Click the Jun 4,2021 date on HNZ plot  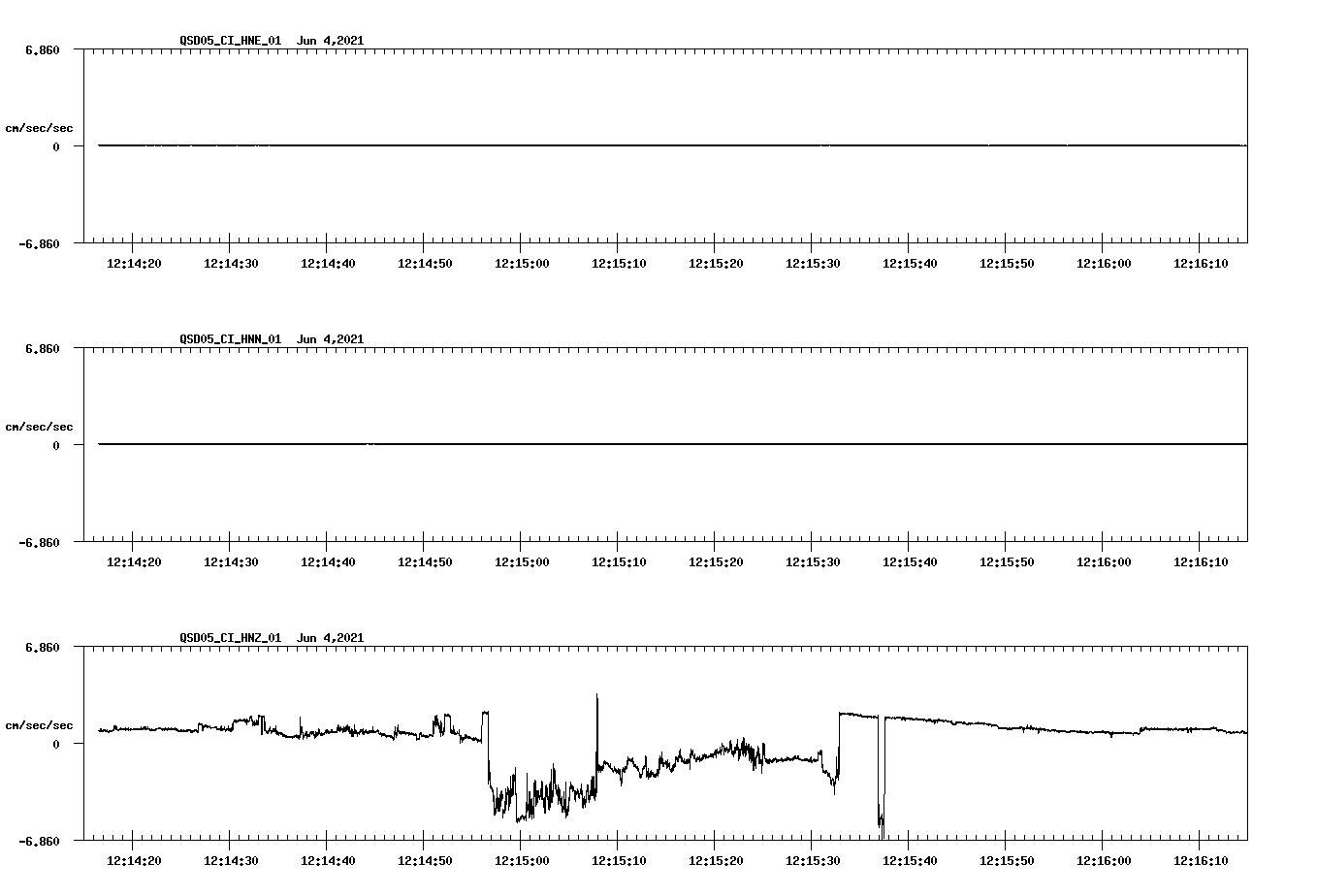tap(330, 638)
